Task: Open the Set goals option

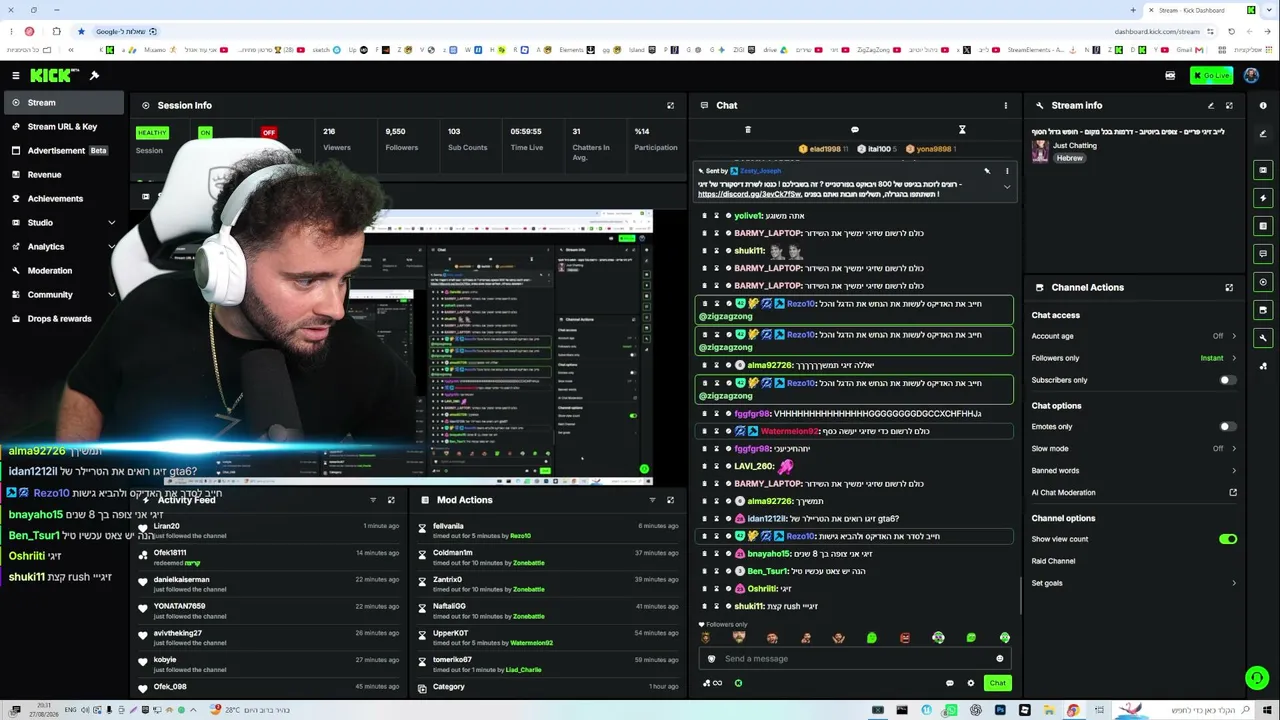Action: click(x=1134, y=584)
